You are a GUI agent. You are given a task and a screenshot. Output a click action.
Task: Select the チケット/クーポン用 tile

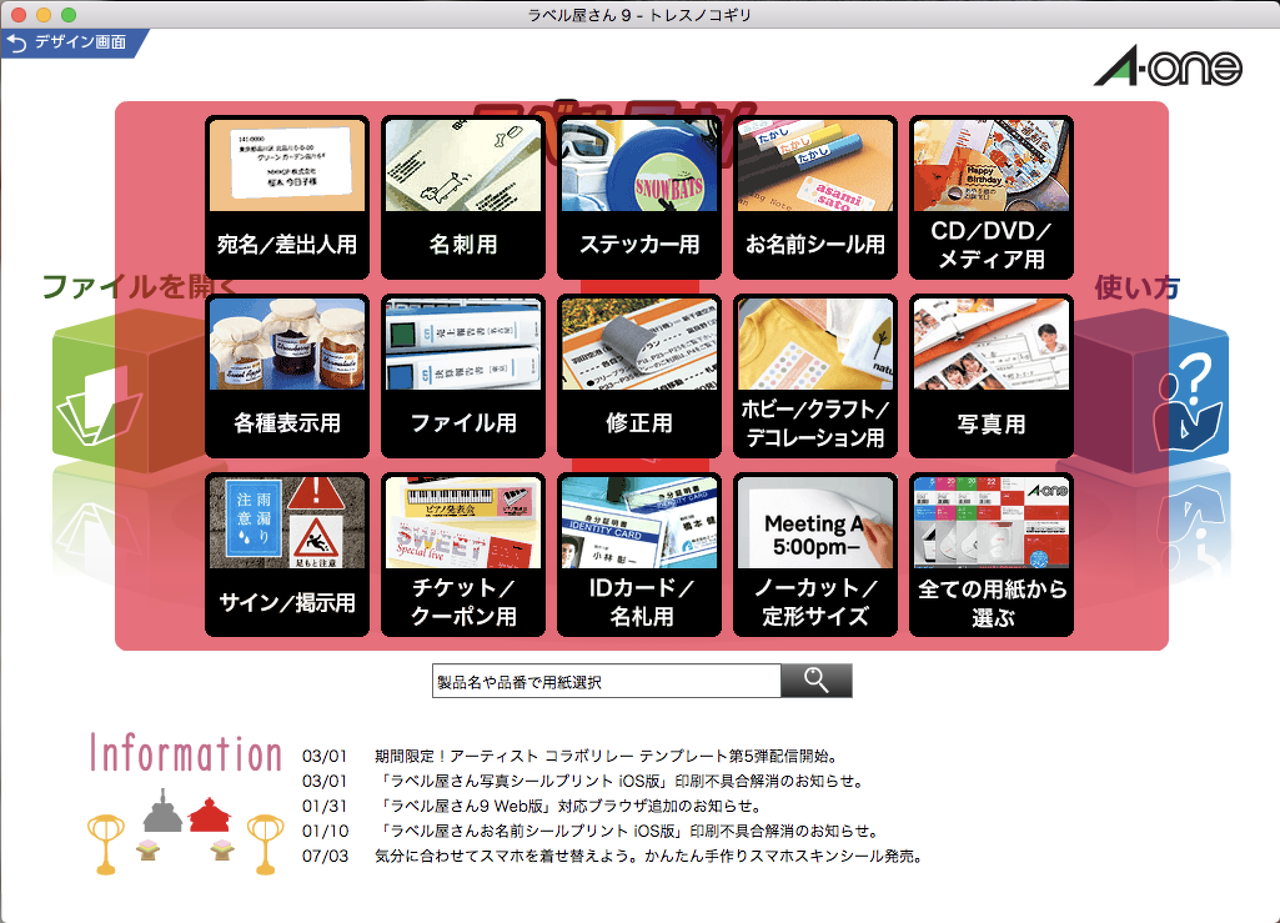463,555
